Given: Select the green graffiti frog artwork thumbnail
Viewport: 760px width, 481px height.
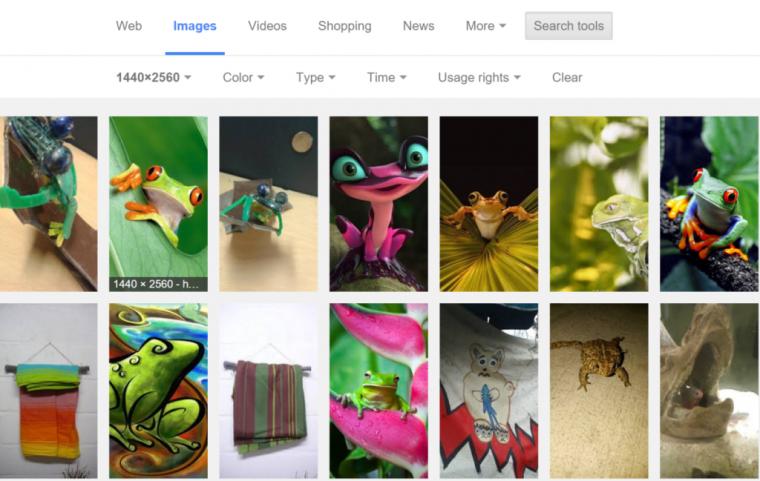Looking at the screenshot, I should point(158,391).
